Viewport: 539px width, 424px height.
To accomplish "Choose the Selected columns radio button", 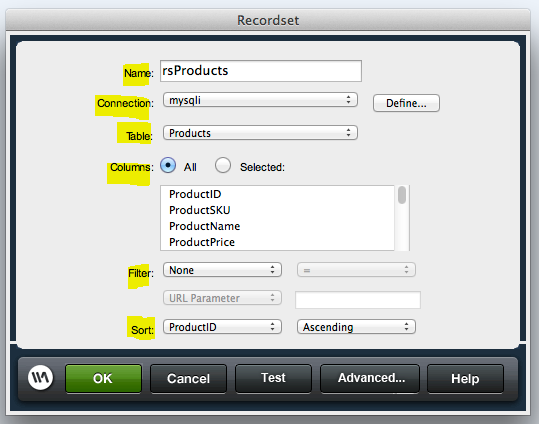I will pyautogui.click(x=223, y=165).
